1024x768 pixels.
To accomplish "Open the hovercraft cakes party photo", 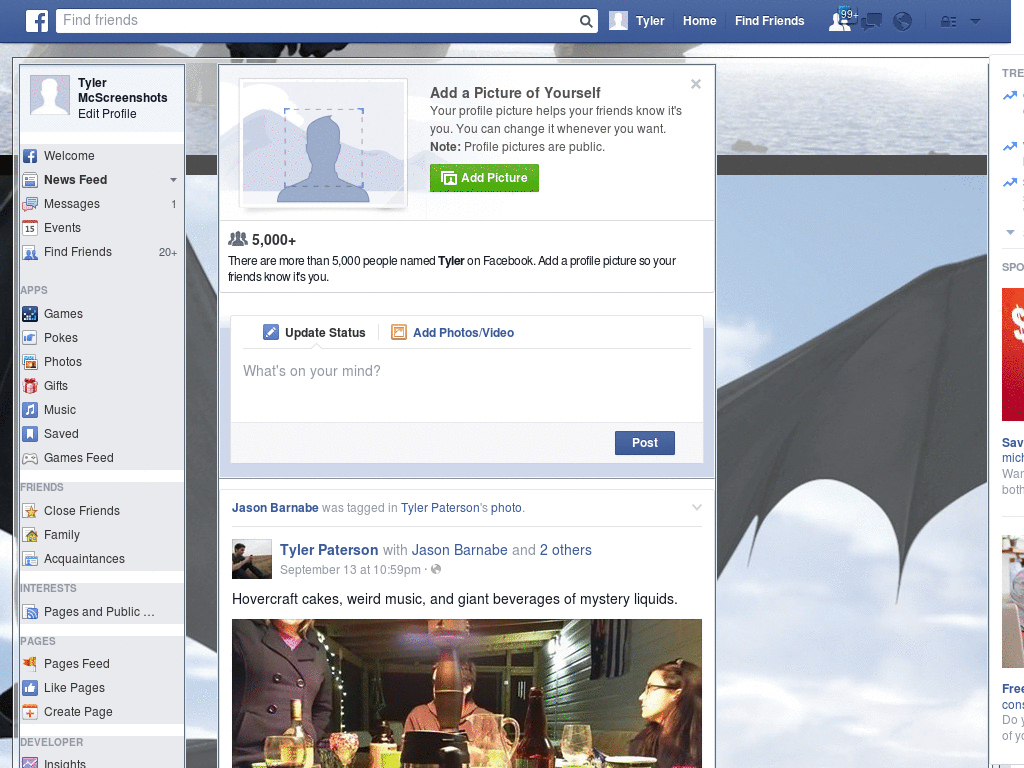I will (x=467, y=694).
